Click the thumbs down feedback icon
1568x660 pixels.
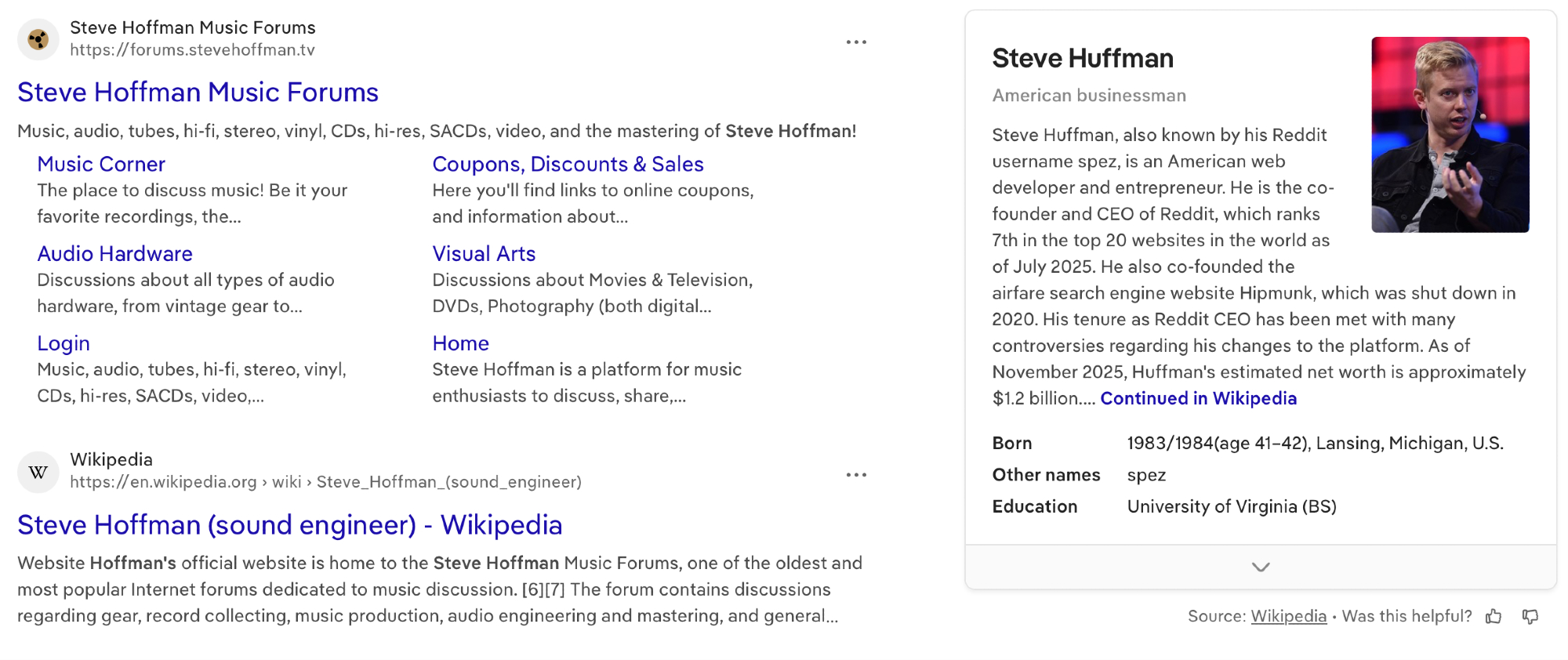pos(1530,617)
